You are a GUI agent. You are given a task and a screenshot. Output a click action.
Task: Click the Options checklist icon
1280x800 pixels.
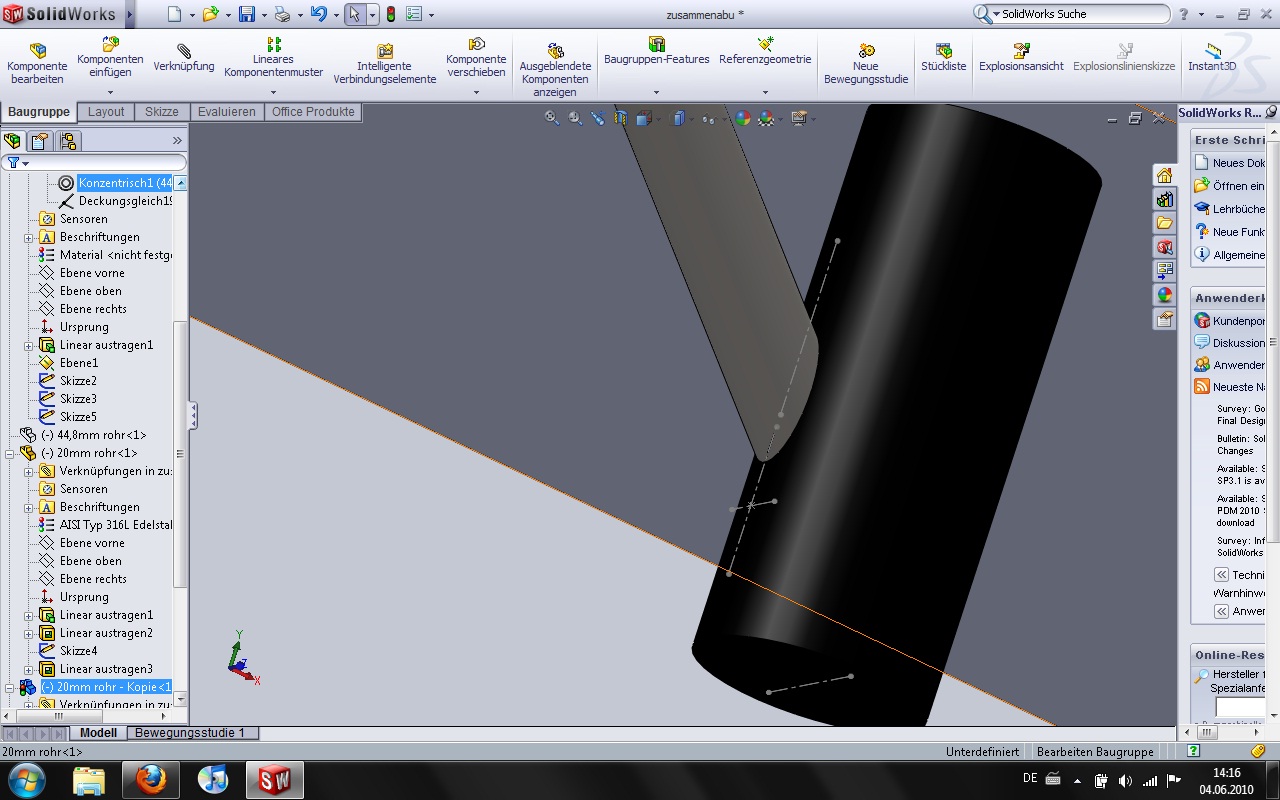413,14
